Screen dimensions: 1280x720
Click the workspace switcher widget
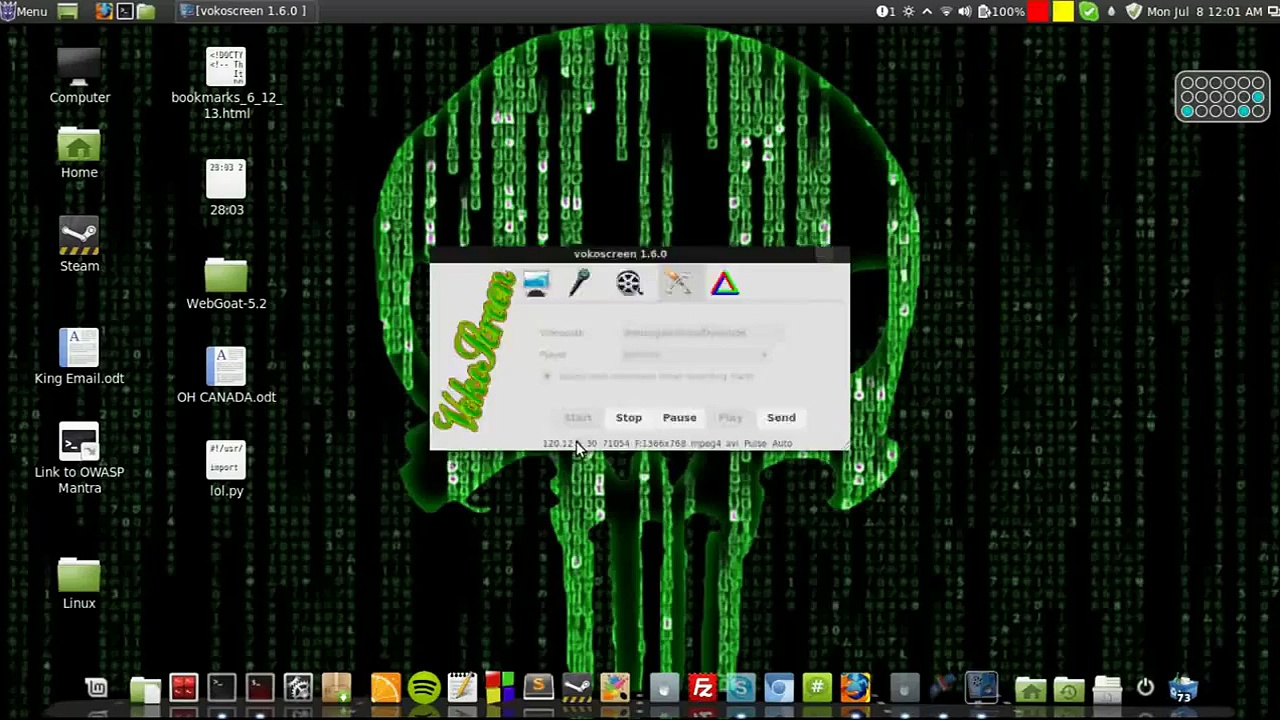[x=1222, y=97]
